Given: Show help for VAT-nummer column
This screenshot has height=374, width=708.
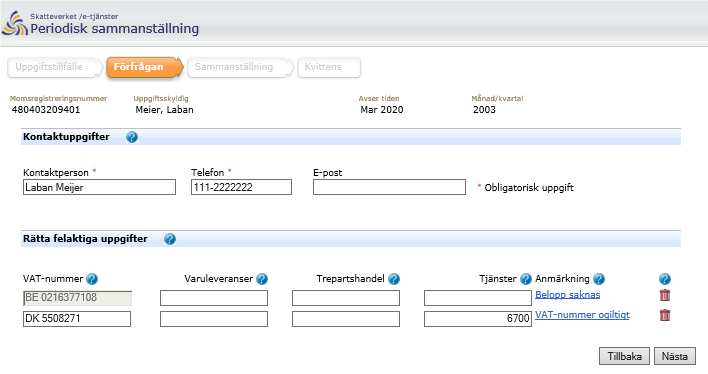Looking at the screenshot, I should point(92,279).
